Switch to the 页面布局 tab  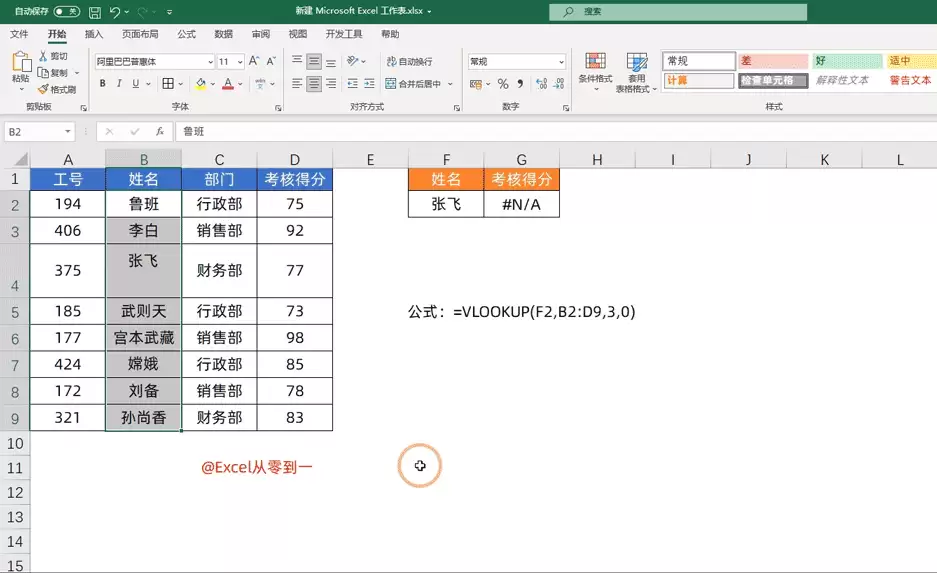point(140,34)
